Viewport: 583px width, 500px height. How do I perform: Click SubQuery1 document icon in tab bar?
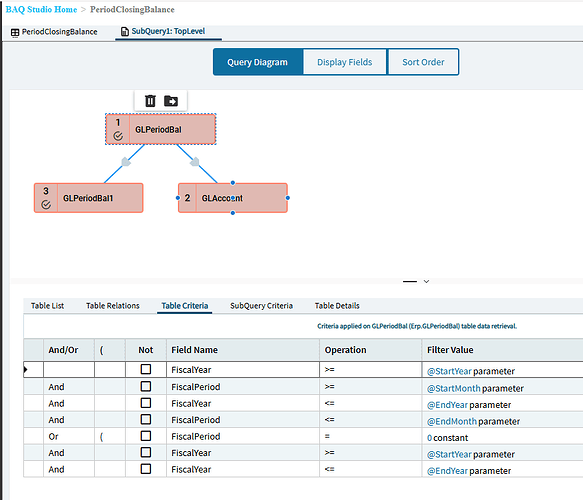point(125,32)
